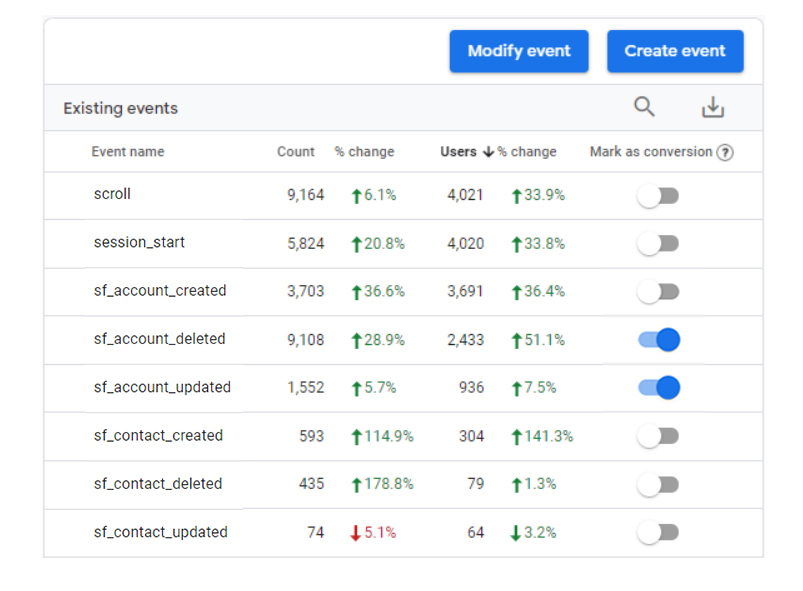Click the search events magnifier icon
Image resolution: width=803 pixels, height=591 pixels.
[x=644, y=107]
